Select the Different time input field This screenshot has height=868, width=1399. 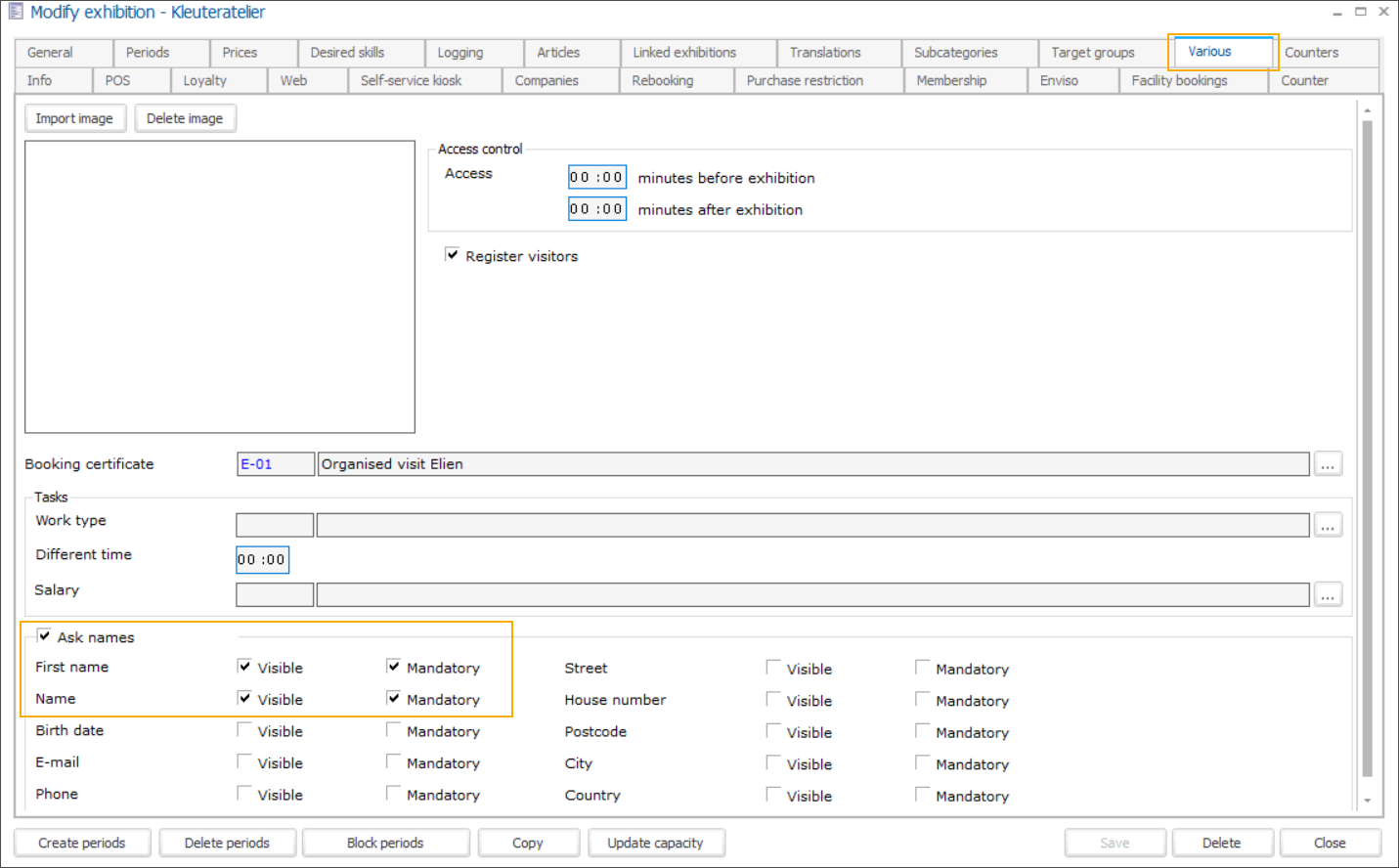262,560
